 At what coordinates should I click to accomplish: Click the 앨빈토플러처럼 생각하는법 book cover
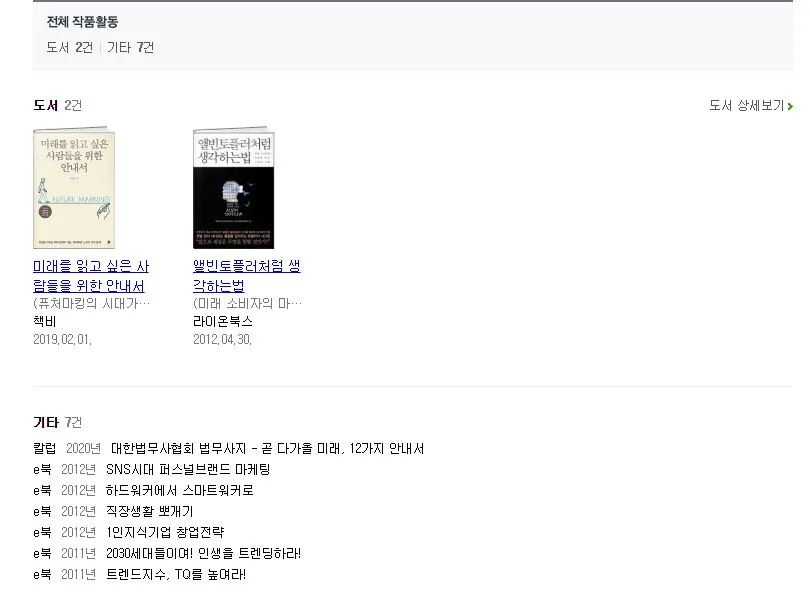click(233, 188)
